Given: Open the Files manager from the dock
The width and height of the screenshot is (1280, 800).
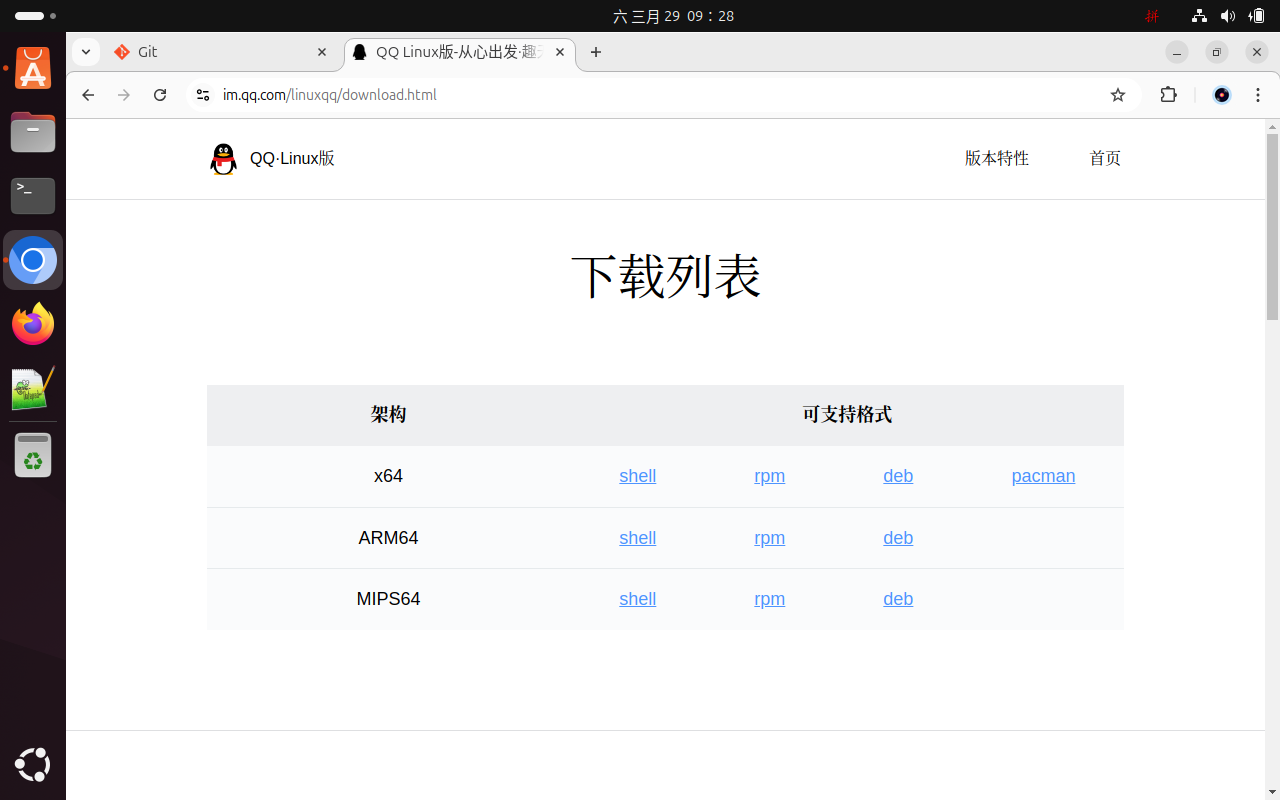Looking at the screenshot, I should pyautogui.click(x=33, y=132).
